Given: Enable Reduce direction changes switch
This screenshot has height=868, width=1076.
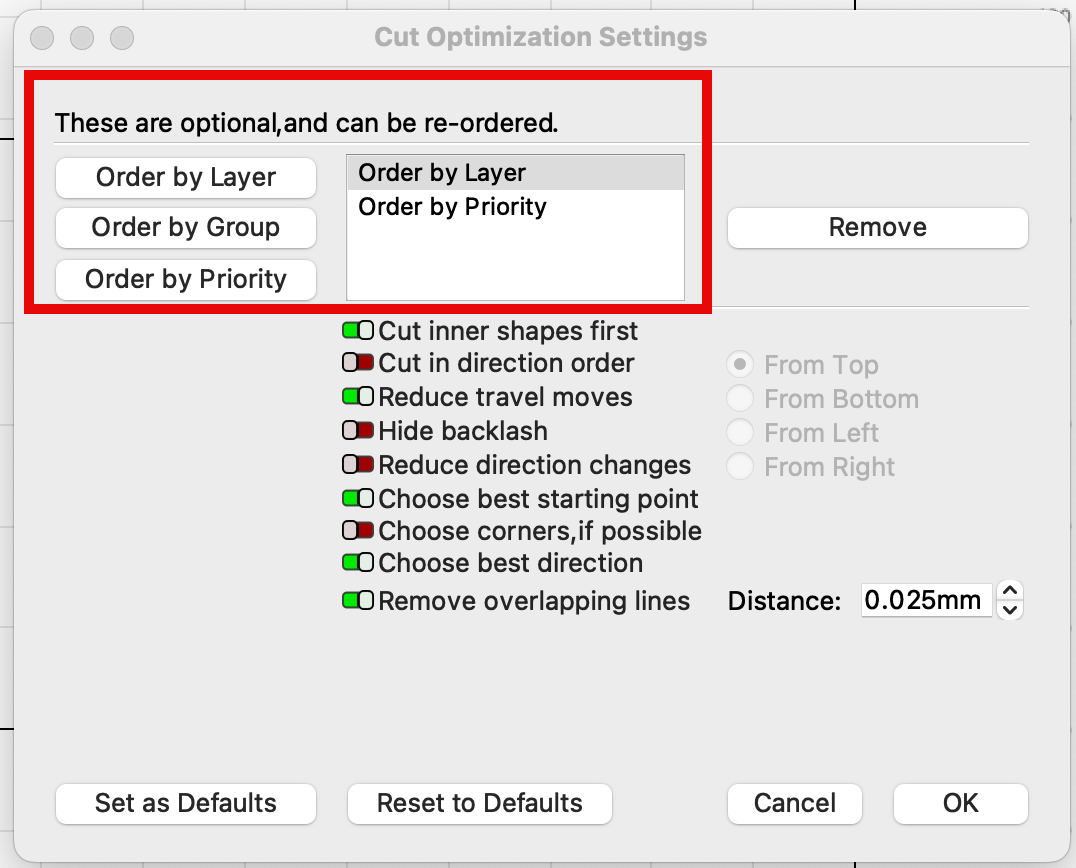Looking at the screenshot, I should click(x=358, y=465).
